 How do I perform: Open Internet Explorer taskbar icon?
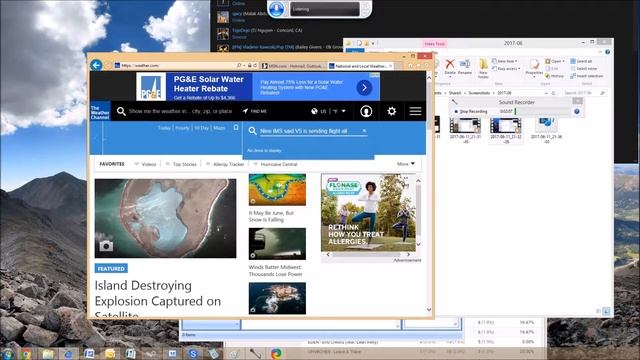click(x=68, y=354)
